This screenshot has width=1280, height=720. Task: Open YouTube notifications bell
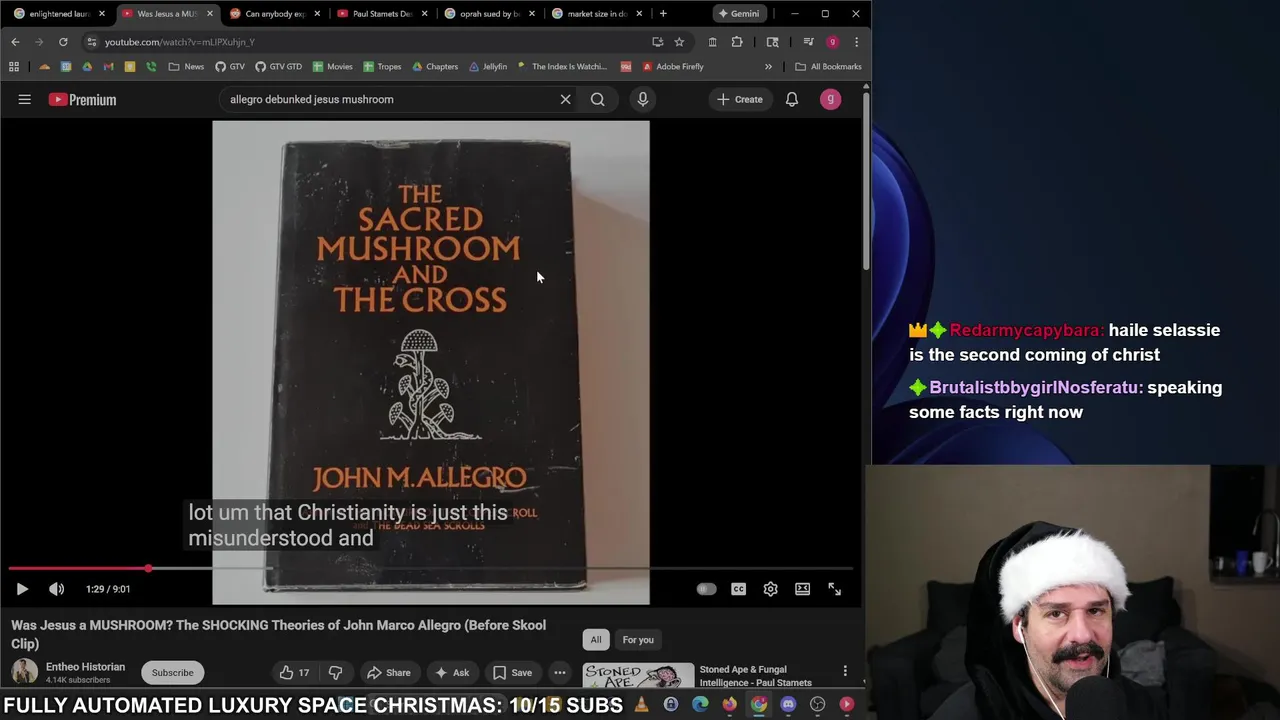[791, 99]
